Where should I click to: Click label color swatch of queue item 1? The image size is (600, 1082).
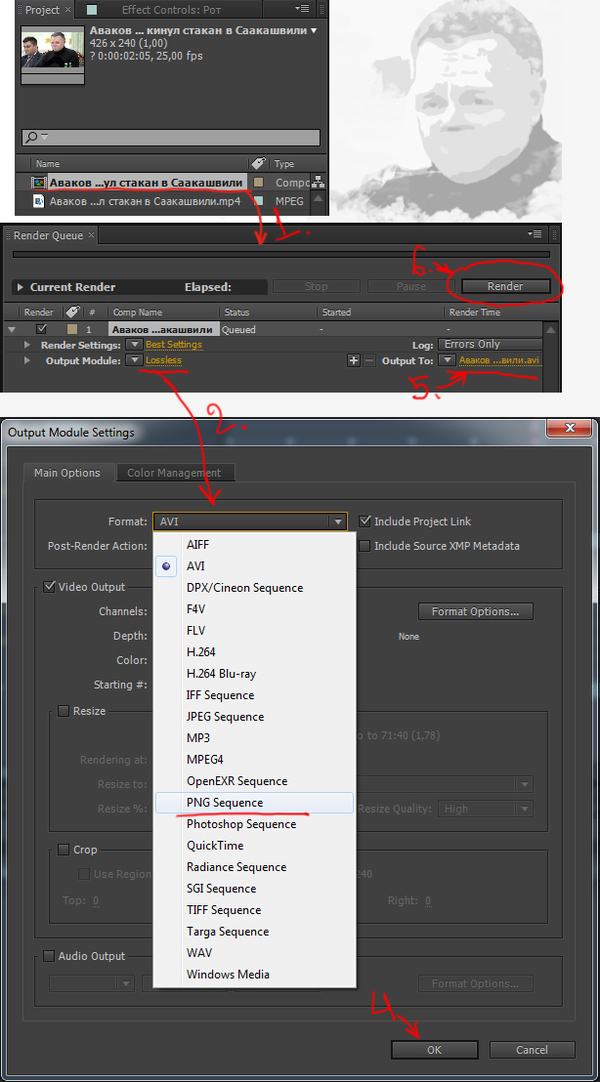(72, 330)
